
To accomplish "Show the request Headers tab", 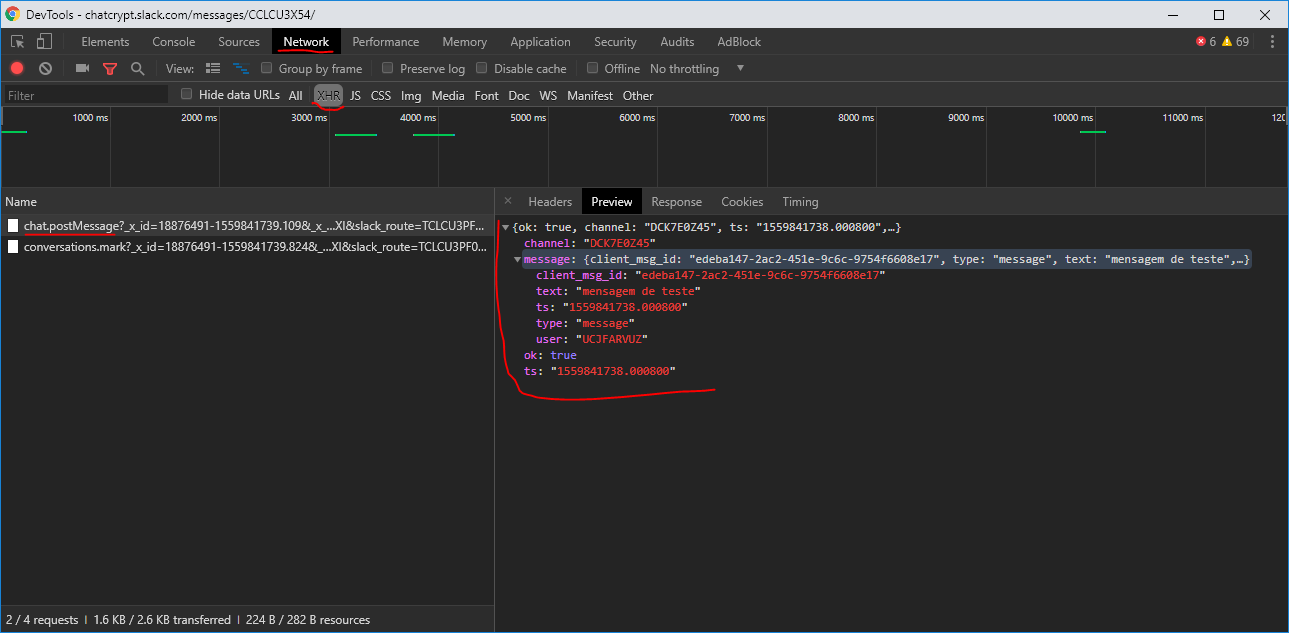I will coord(550,202).
